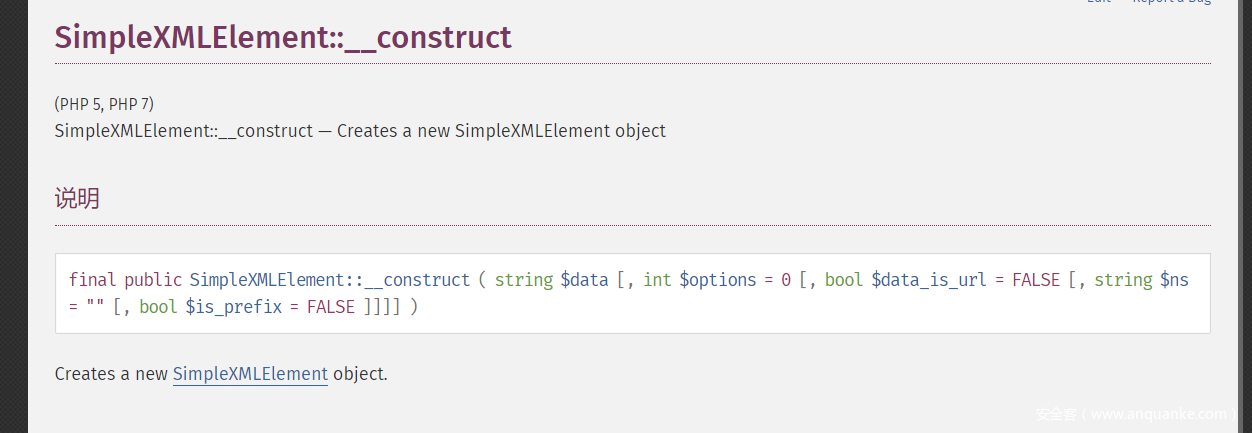This screenshot has height=433, width=1252.
Task: Click the (PHP 5, PHP 7) version text
Action: 104,104
